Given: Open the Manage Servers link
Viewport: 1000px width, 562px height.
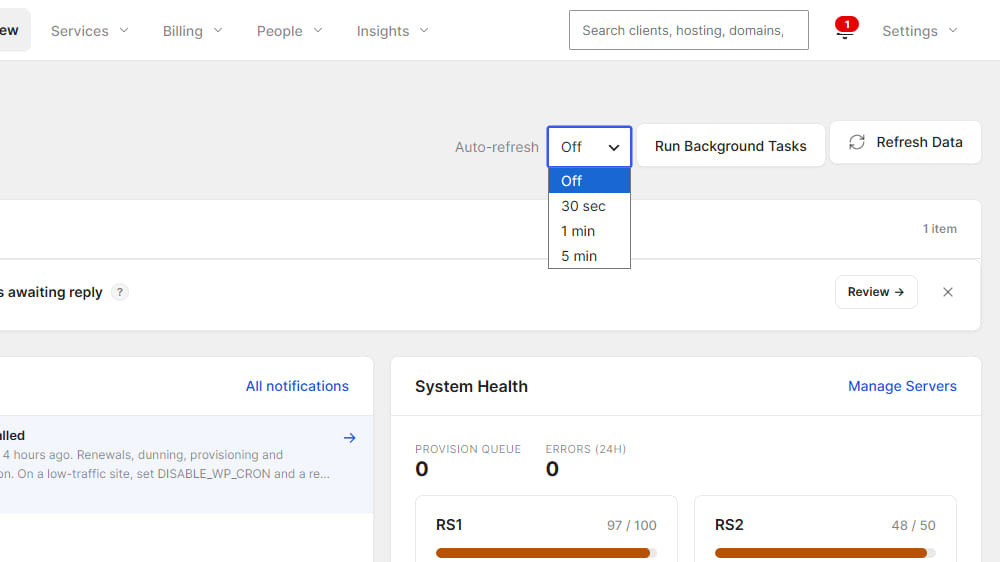Looking at the screenshot, I should pyautogui.click(x=902, y=386).
